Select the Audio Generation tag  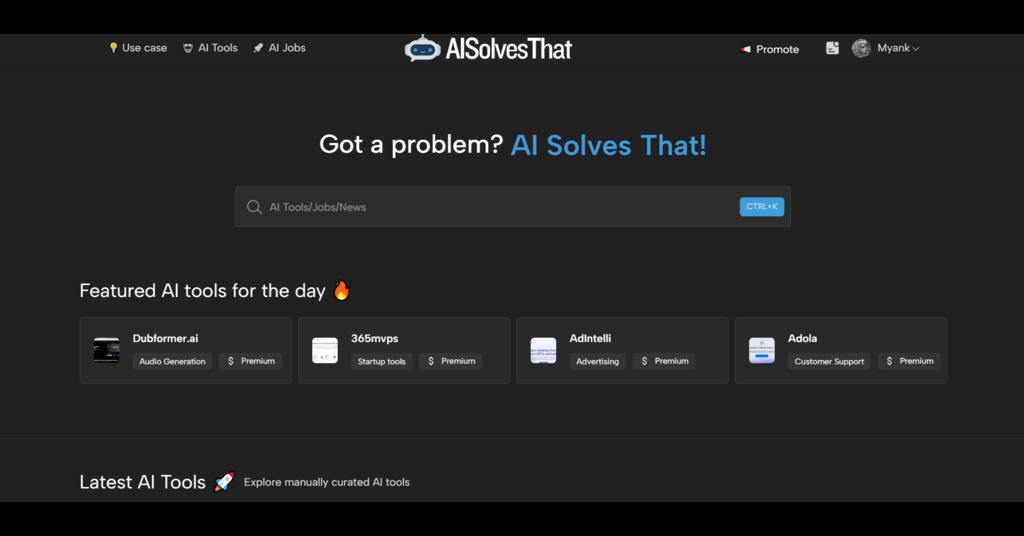click(172, 361)
